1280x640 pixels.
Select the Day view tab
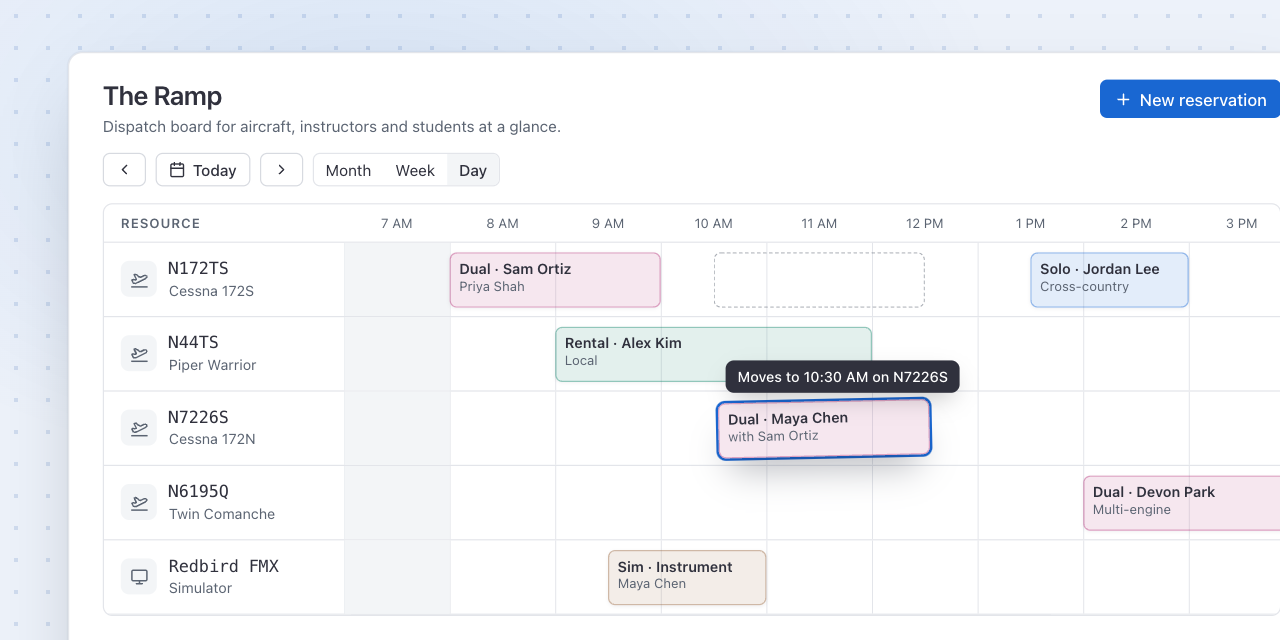pyautogui.click(x=473, y=170)
